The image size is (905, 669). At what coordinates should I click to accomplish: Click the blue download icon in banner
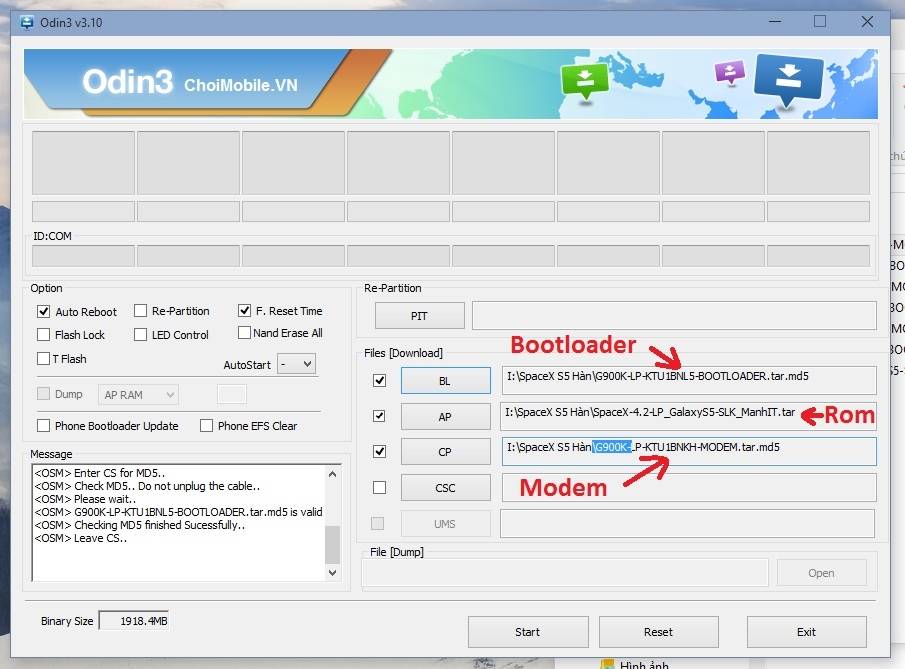point(788,79)
